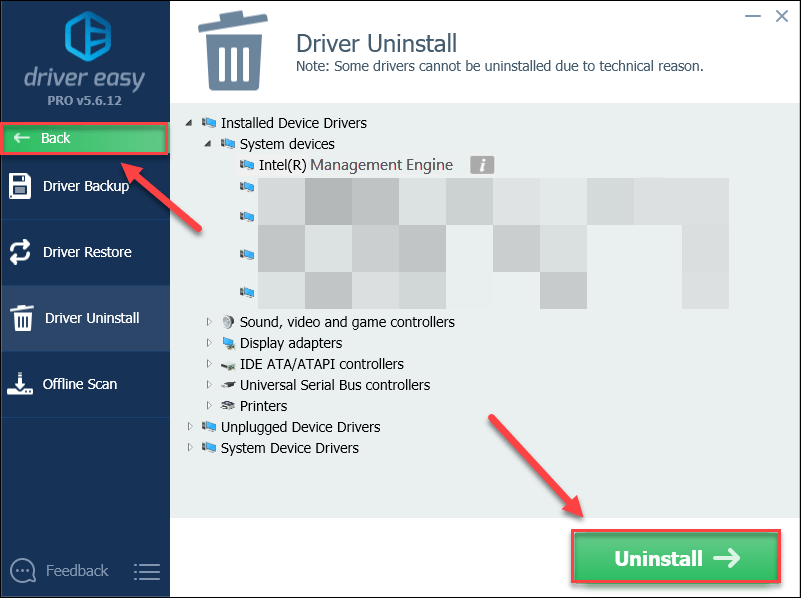Click the large trash can header icon

[233, 53]
